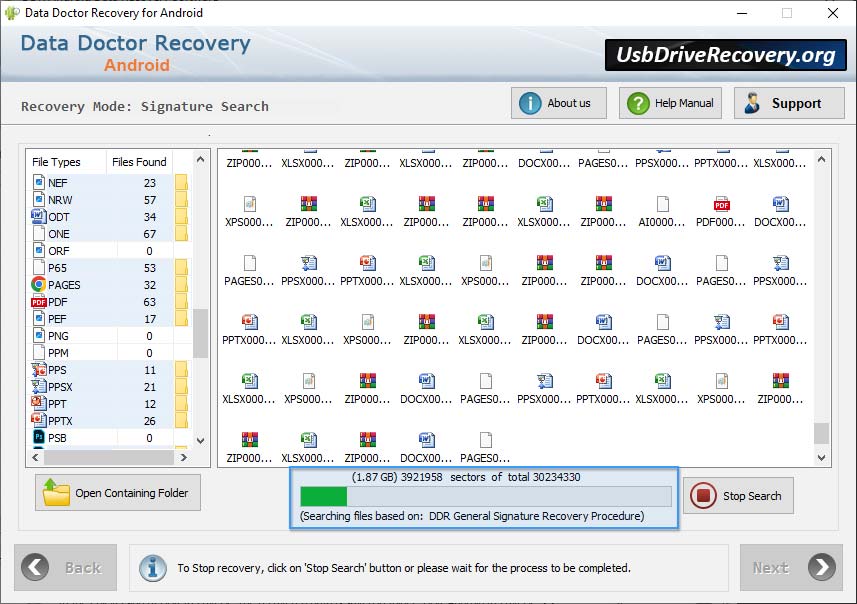
Task: Click 'DDR General Signature Recovery Procedure' text
Action: [x=536, y=515]
